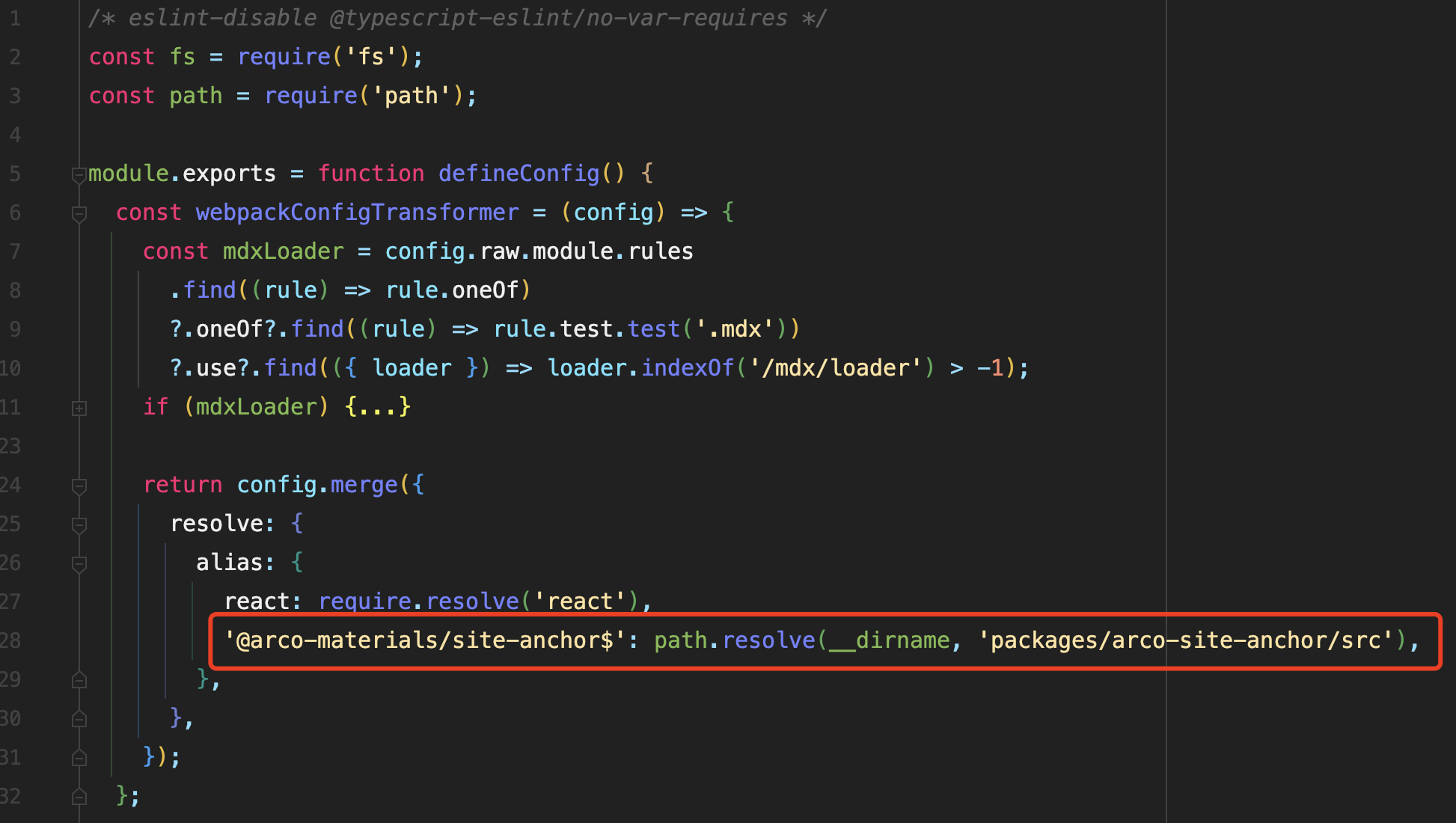This screenshot has width=1456, height=823.
Task: Collapse the webpackConfigTransformer block on line 6
Action: 79,214
